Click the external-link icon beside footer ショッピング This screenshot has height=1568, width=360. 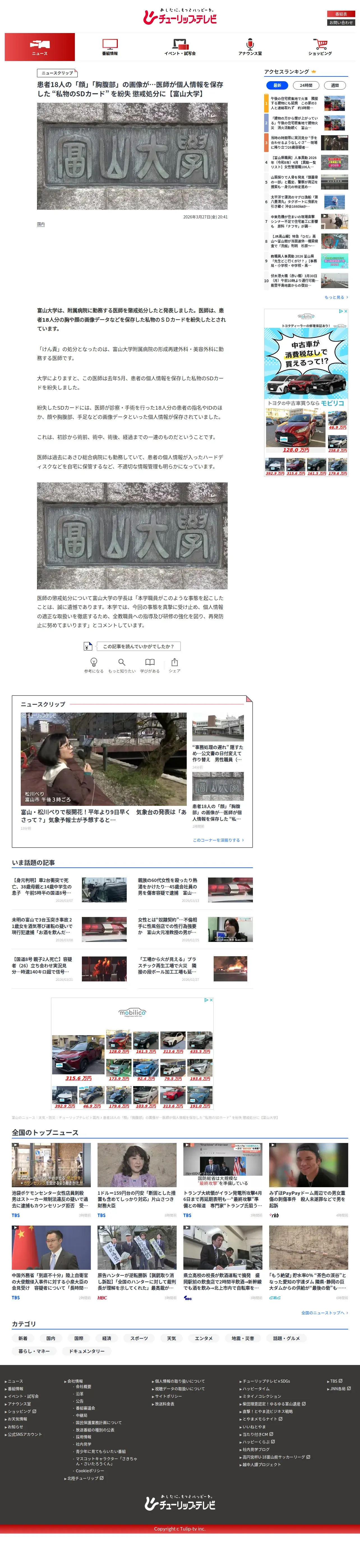click(x=34, y=1411)
